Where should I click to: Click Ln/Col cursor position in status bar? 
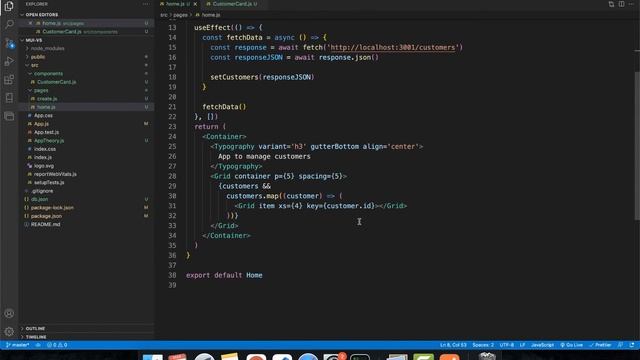pos(453,345)
